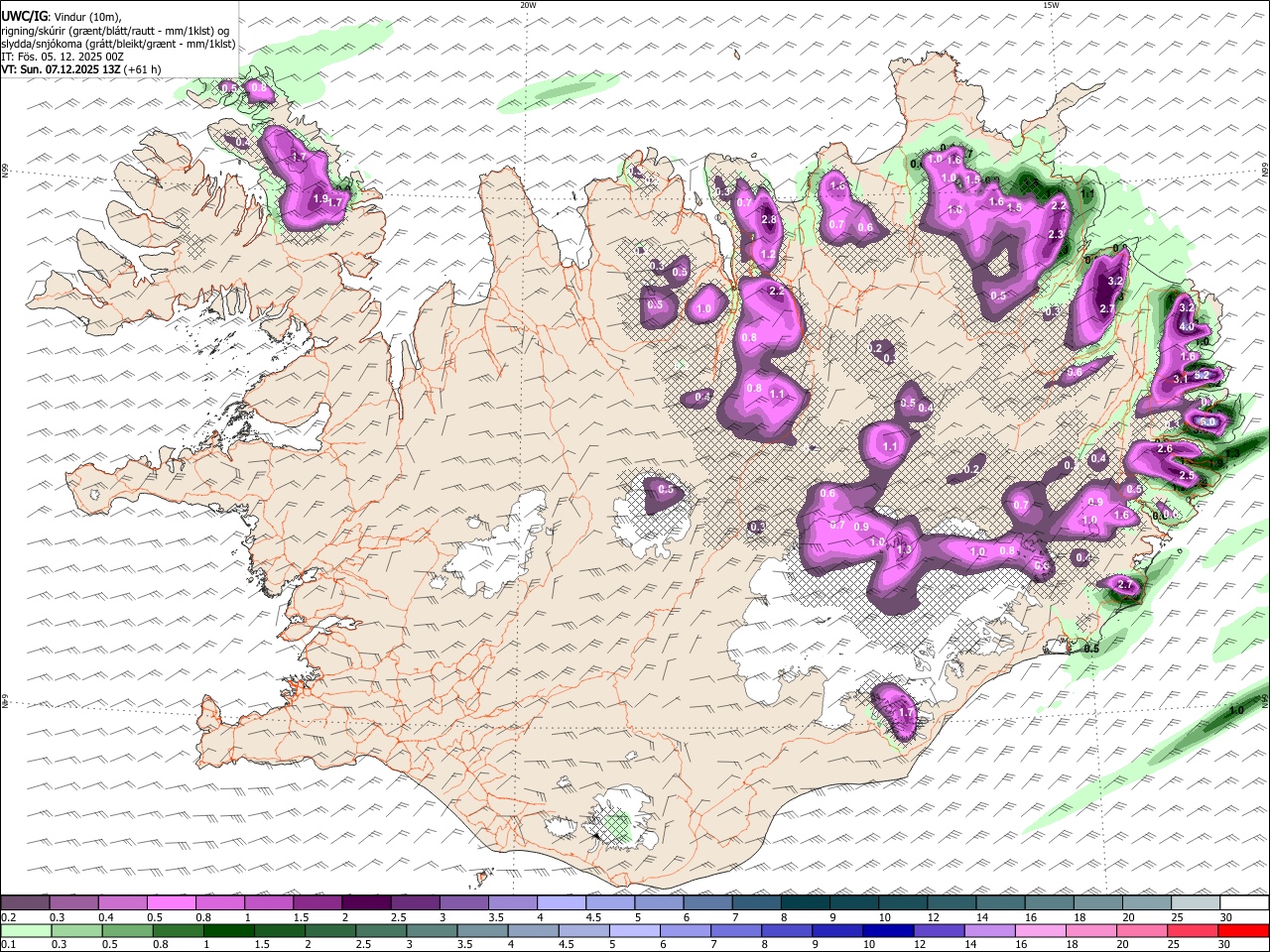This screenshot has width=1270, height=952.
Task: Click the '2.3' precipitation value on the map
Action: tap(1056, 234)
